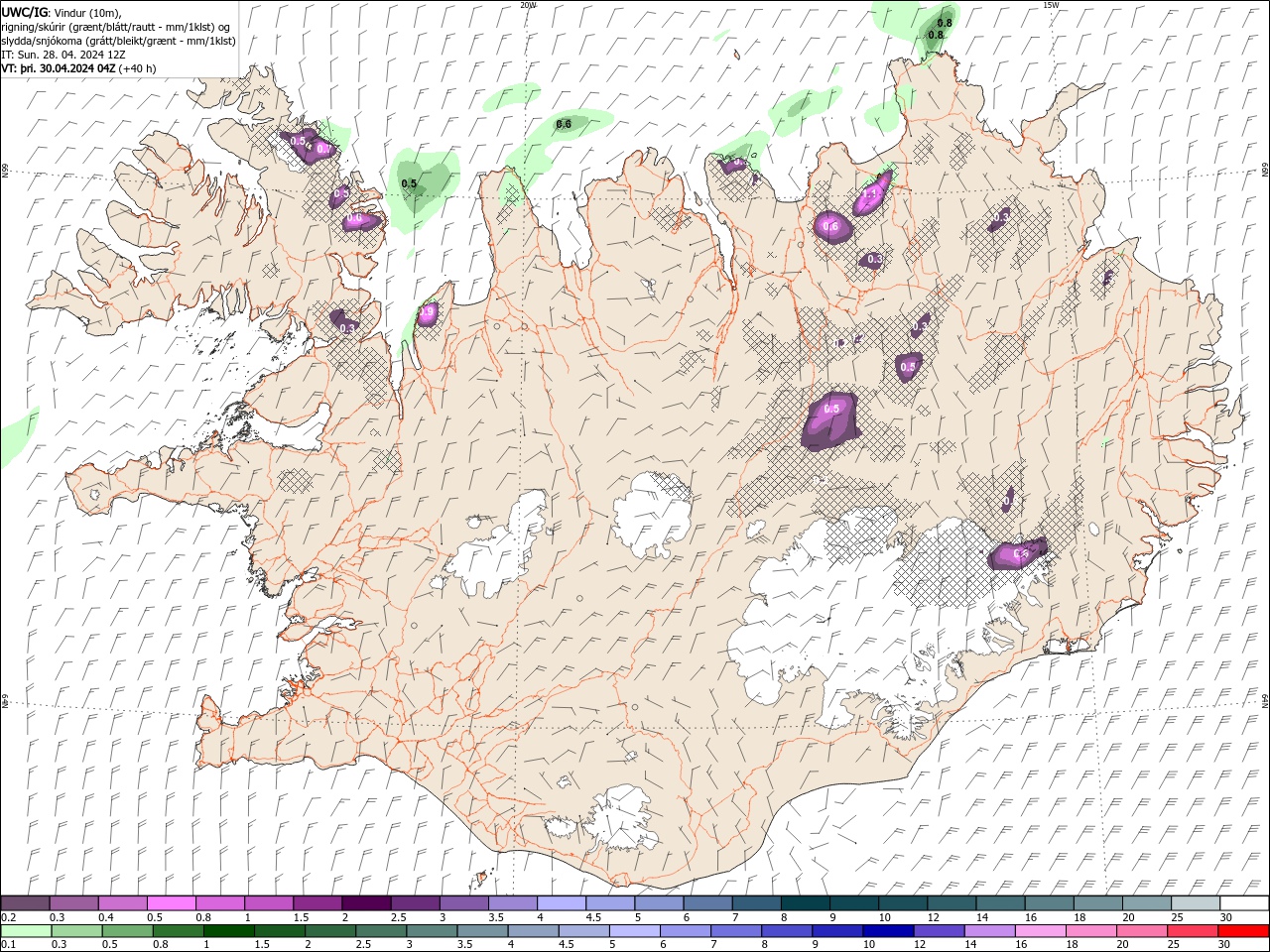Pick the light pink rain-row swatch labeled 16
This screenshot has width=1270, height=952.
(x=1041, y=931)
